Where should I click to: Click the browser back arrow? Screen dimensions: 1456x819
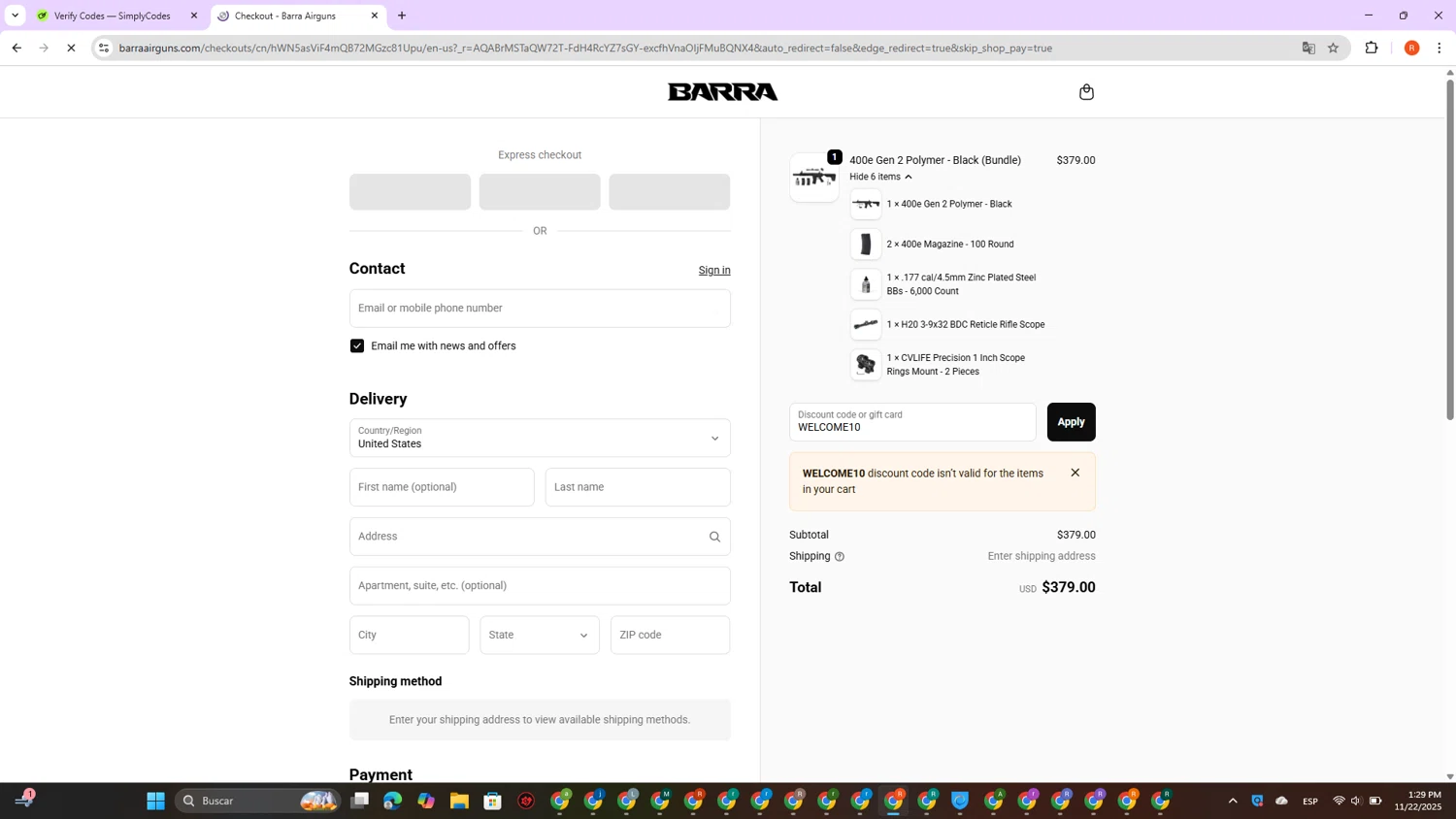click(17, 48)
